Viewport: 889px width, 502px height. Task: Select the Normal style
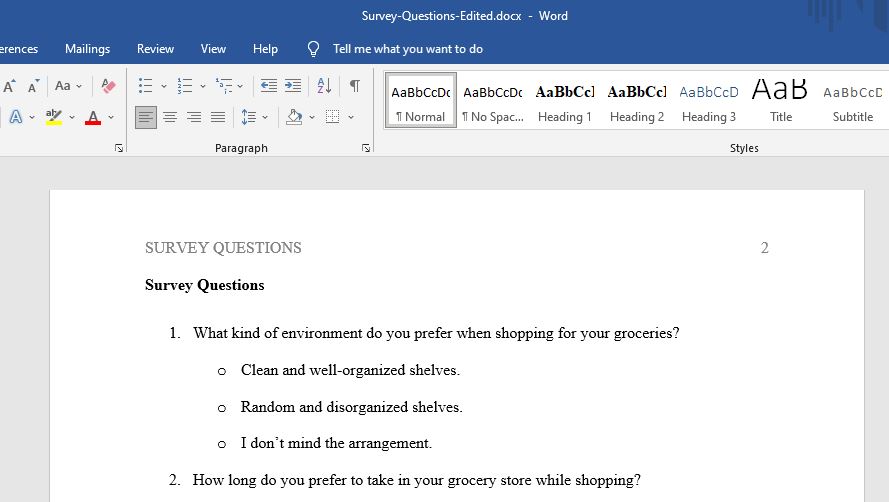click(421, 100)
